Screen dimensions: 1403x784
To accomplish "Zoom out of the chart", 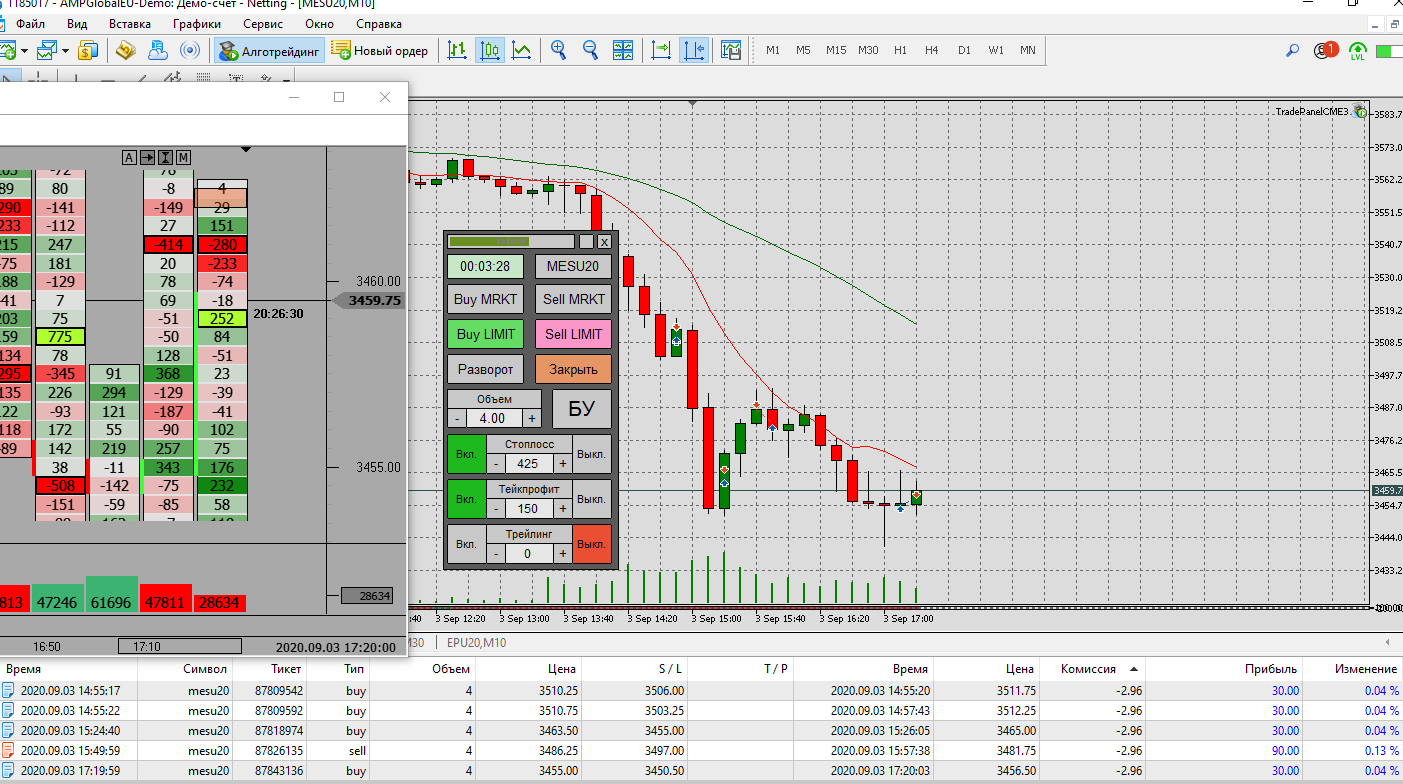I will (591, 50).
